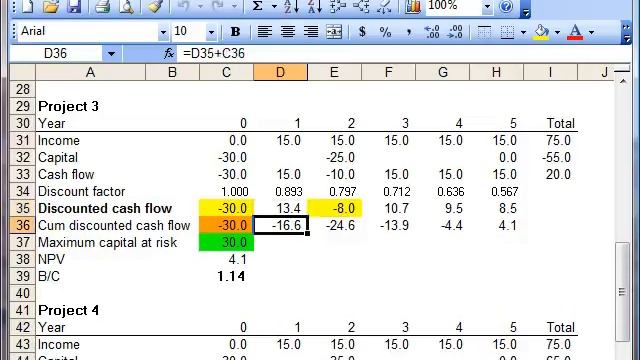Sort ascending A to Z
Image resolution: width=640 pixels, height=360 pixels.
point(291,6)
